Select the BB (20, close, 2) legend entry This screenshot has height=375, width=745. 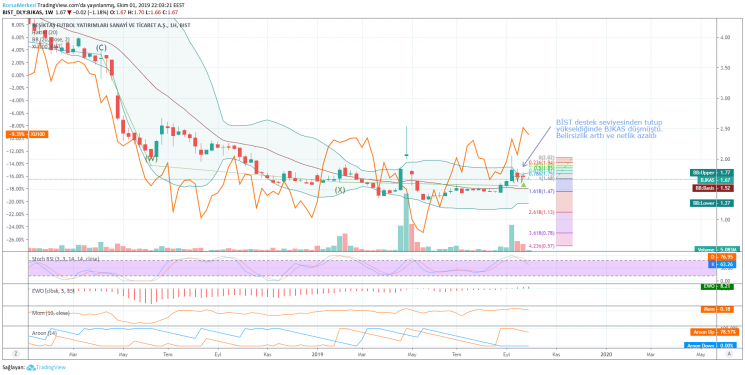click(50, 39)
